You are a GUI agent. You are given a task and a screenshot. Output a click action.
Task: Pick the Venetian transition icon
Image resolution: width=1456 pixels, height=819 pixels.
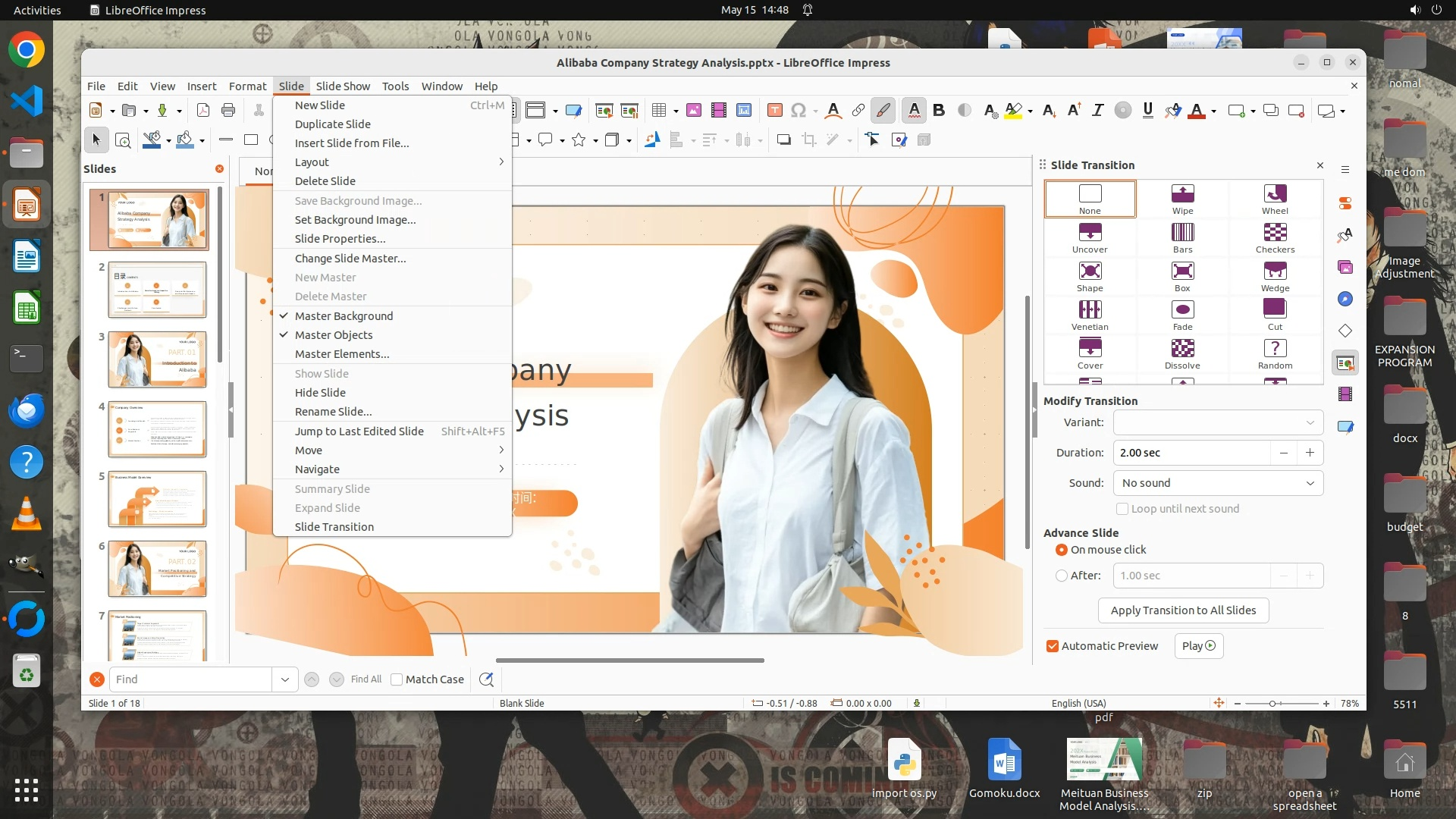point(1090,310)
